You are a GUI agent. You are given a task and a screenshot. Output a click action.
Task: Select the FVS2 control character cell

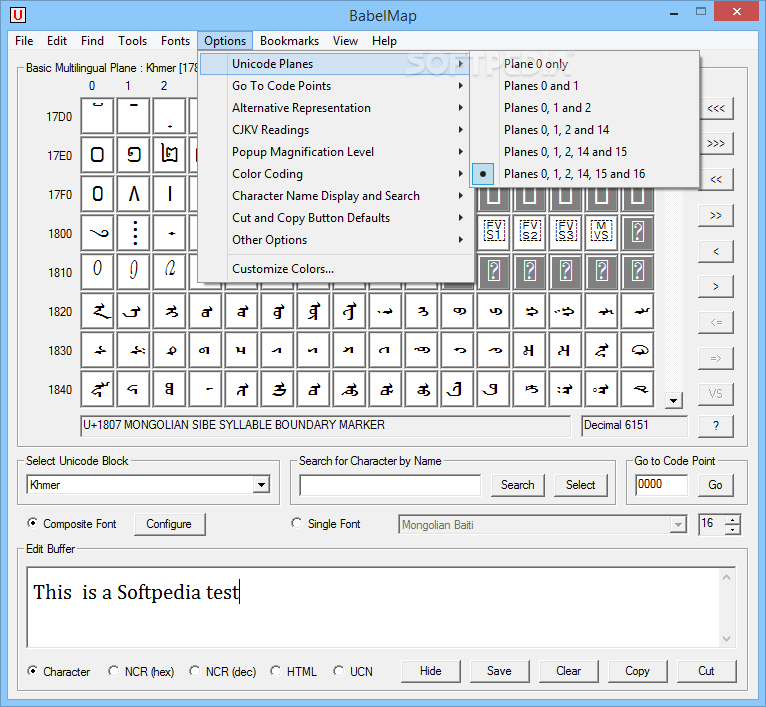(530, 231)
